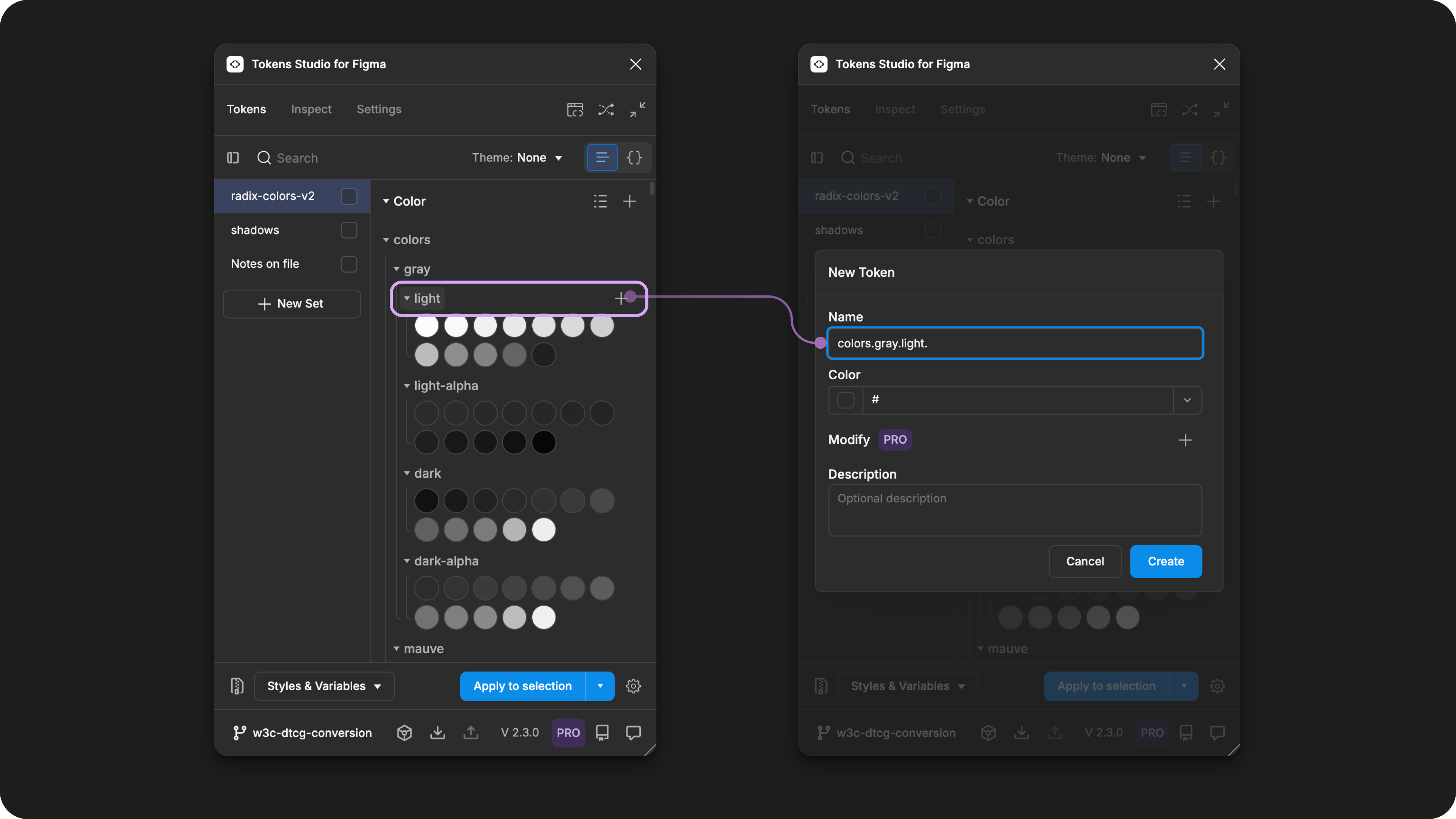Click Tokens Studio logo in left window title
Screen dimensions: 1456x819
coord(235,64)
